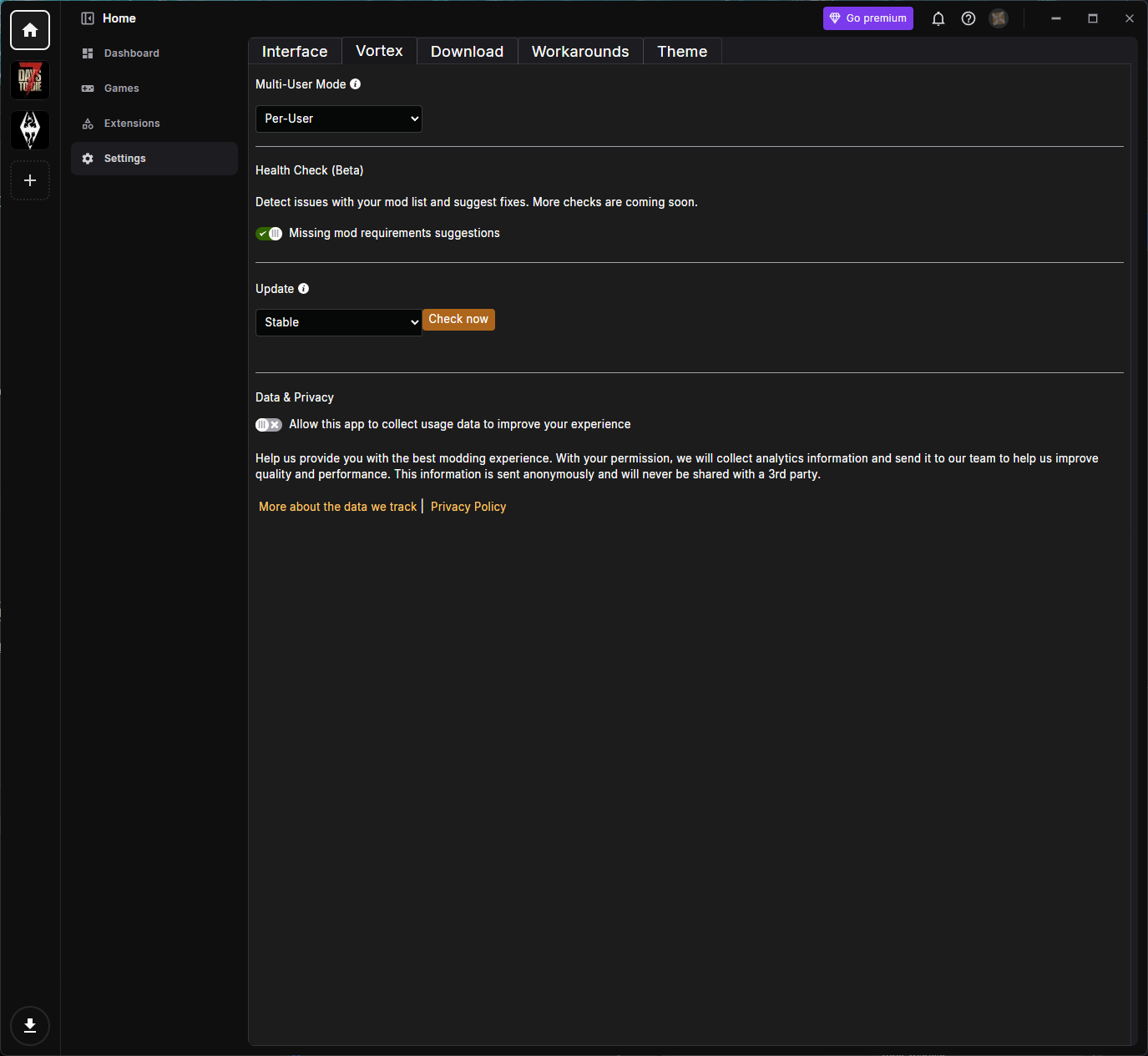Image resolution: width=1148 pixels, height=1056 pixels.
Task: Show the Update info icon
Action: pos(304,289)
